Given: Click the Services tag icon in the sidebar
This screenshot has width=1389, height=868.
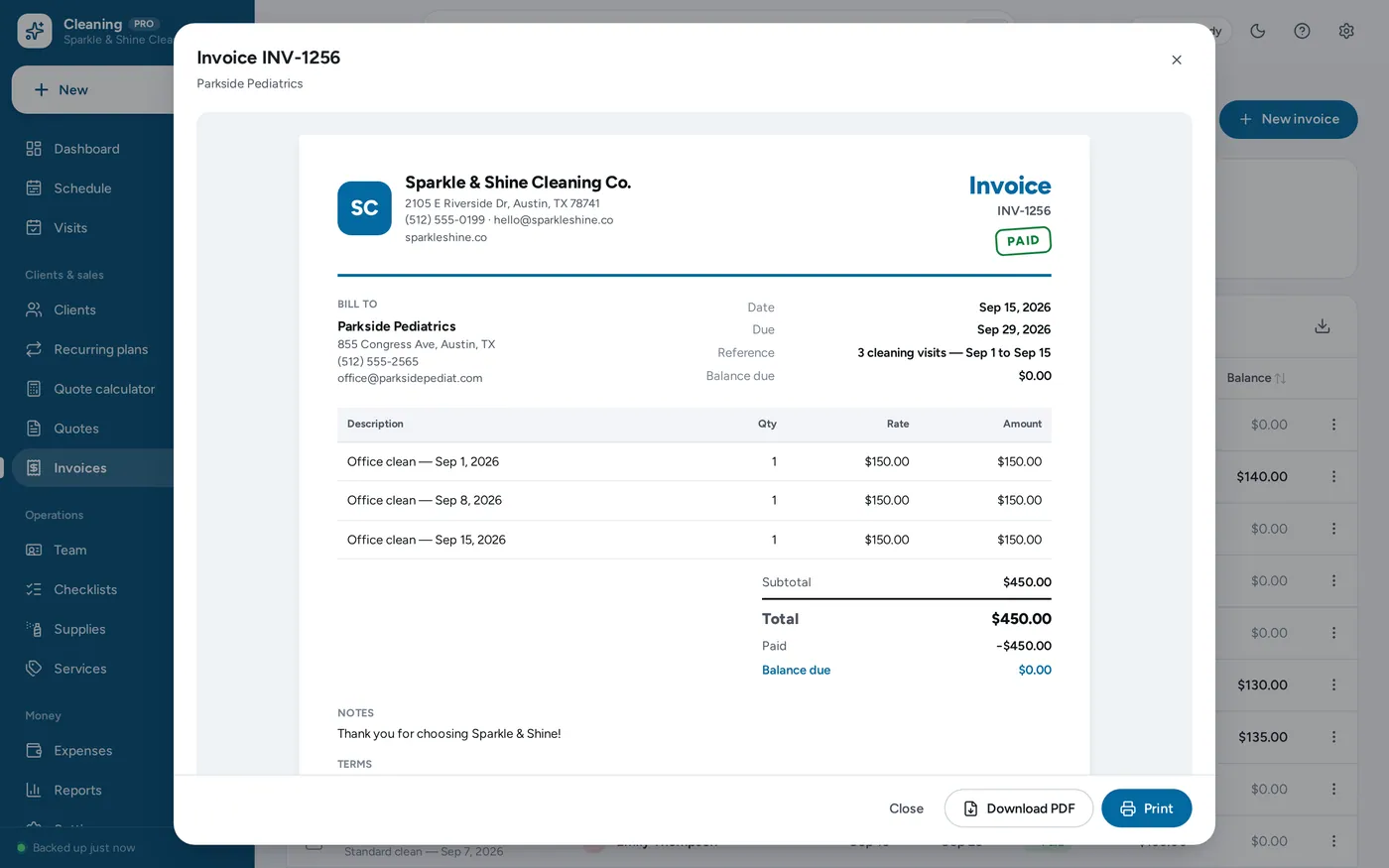Looking at the screenshot, I should coord(34,669).
